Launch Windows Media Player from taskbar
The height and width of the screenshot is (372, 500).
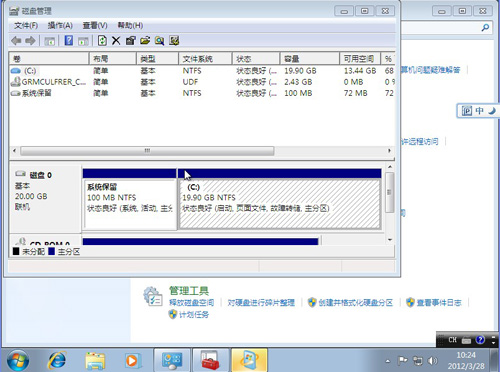tap(132, 360)
